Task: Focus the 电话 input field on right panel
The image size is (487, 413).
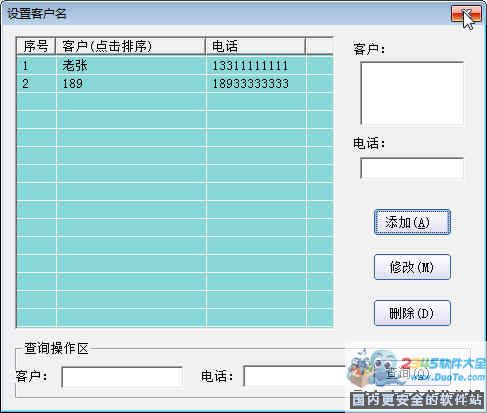Action: click(x=412, y=168)
